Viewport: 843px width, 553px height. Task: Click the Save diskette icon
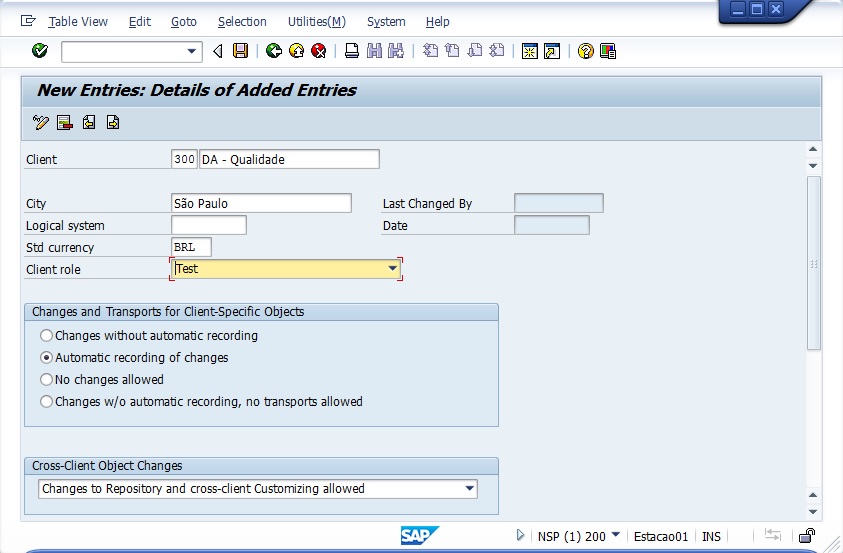point(240,51)
